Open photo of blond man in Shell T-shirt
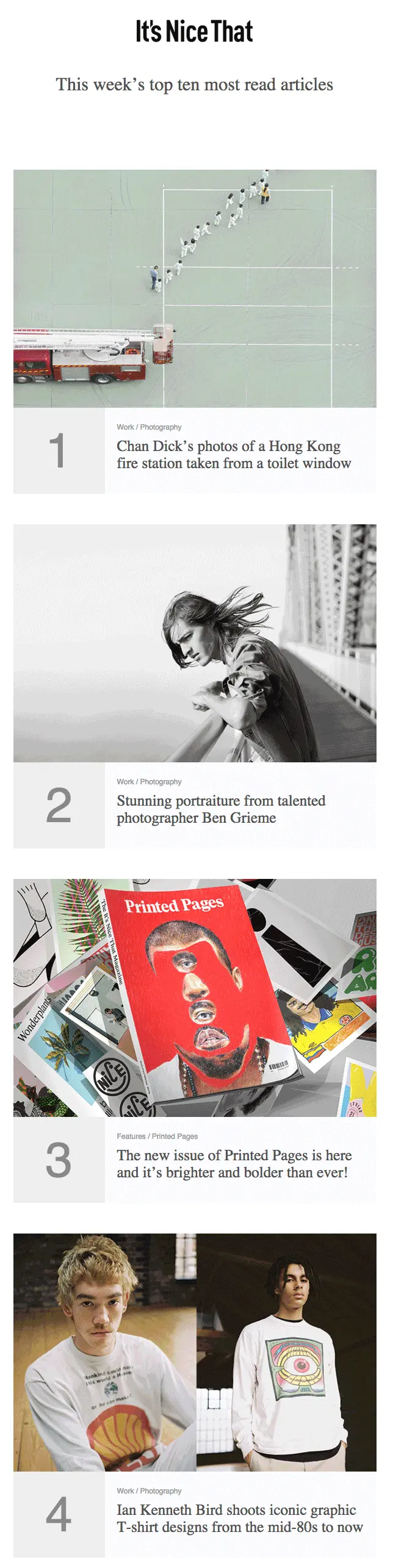This screenshot has width=393, height=1568. tap(105, 1352)
